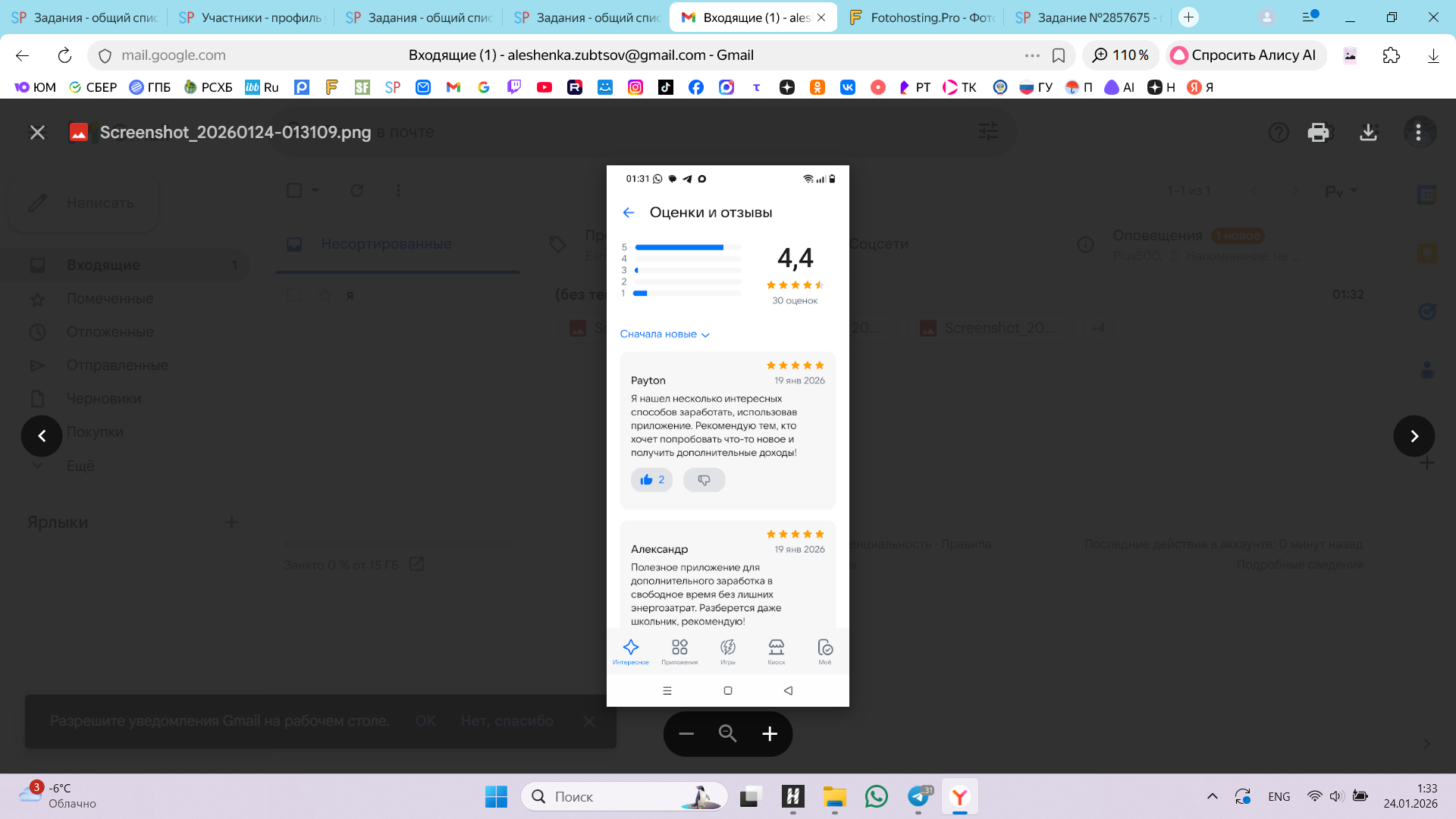Show hidden system tray icons chevron
1456x819 pixels.
1212,796
